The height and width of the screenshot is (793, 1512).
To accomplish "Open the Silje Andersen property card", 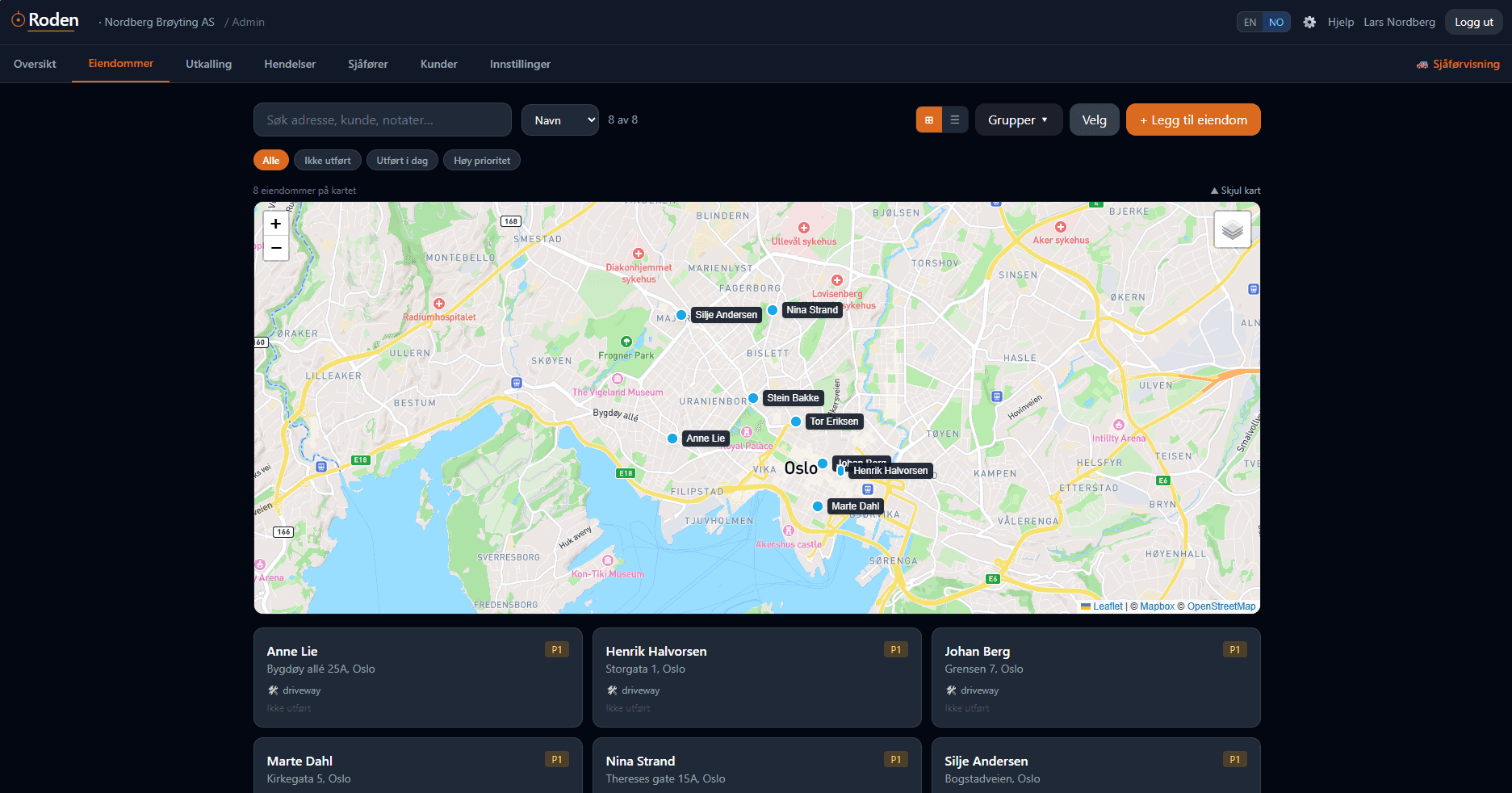I will (1096, 765).
